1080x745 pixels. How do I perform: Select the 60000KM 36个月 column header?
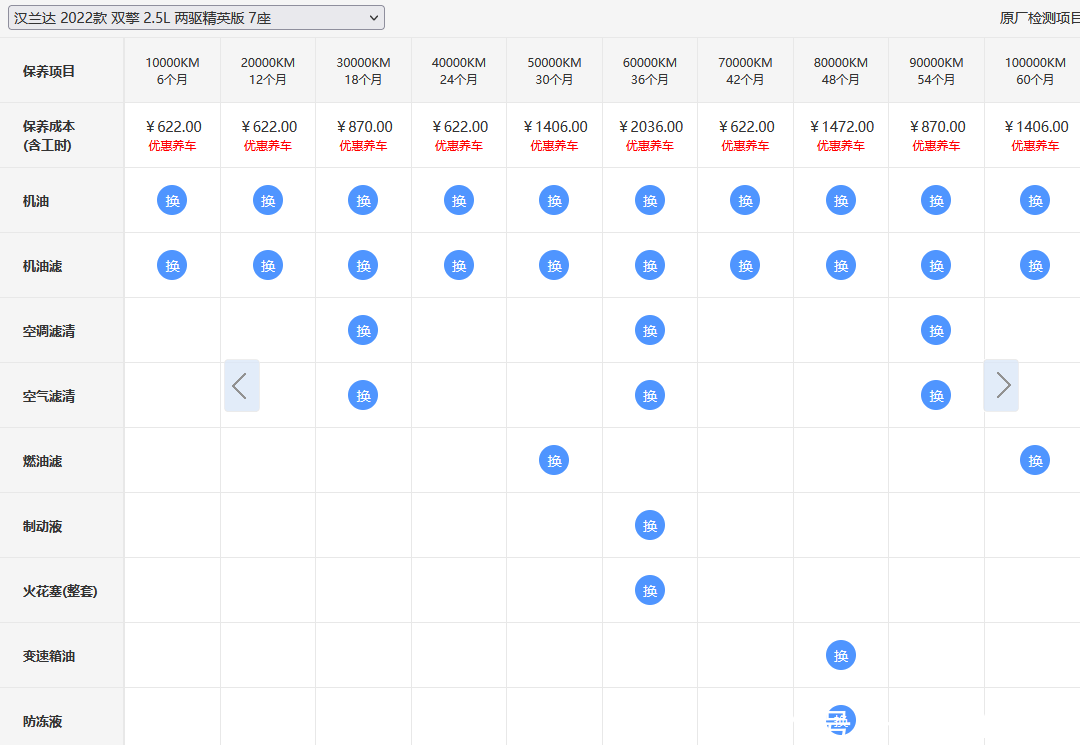click(x=650, y=70)
